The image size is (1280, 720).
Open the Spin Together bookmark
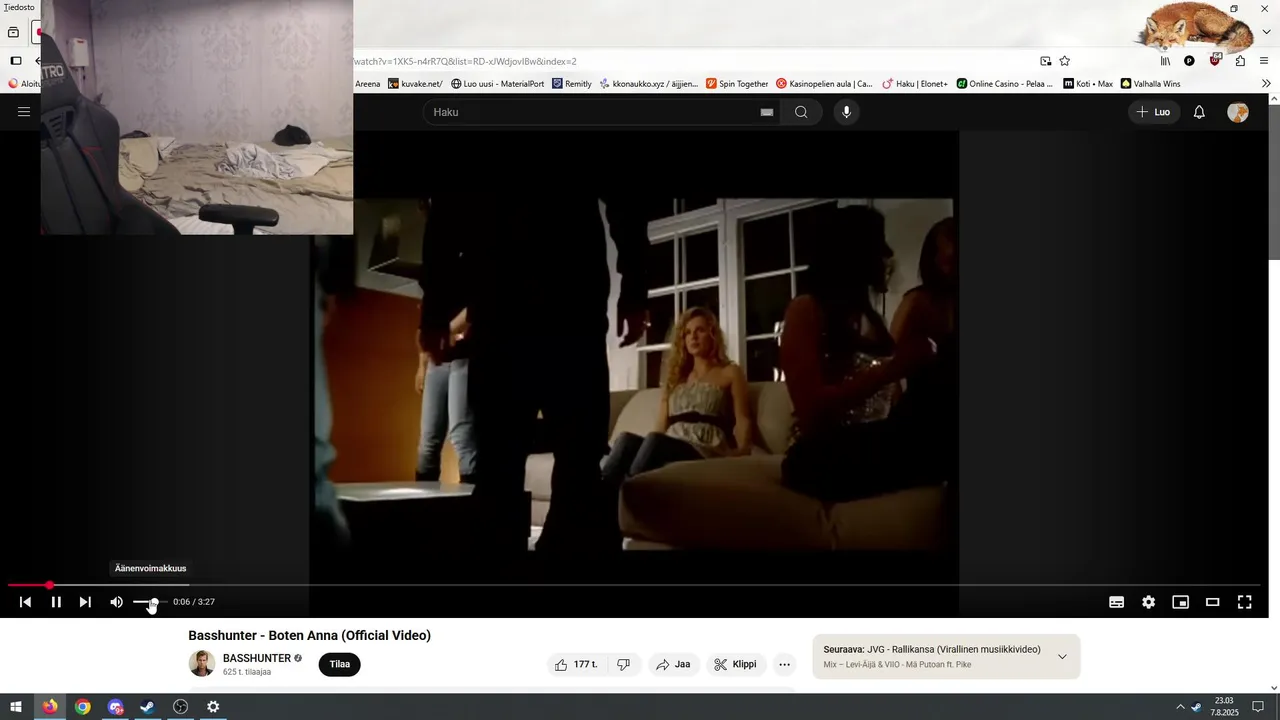(737, 84)
